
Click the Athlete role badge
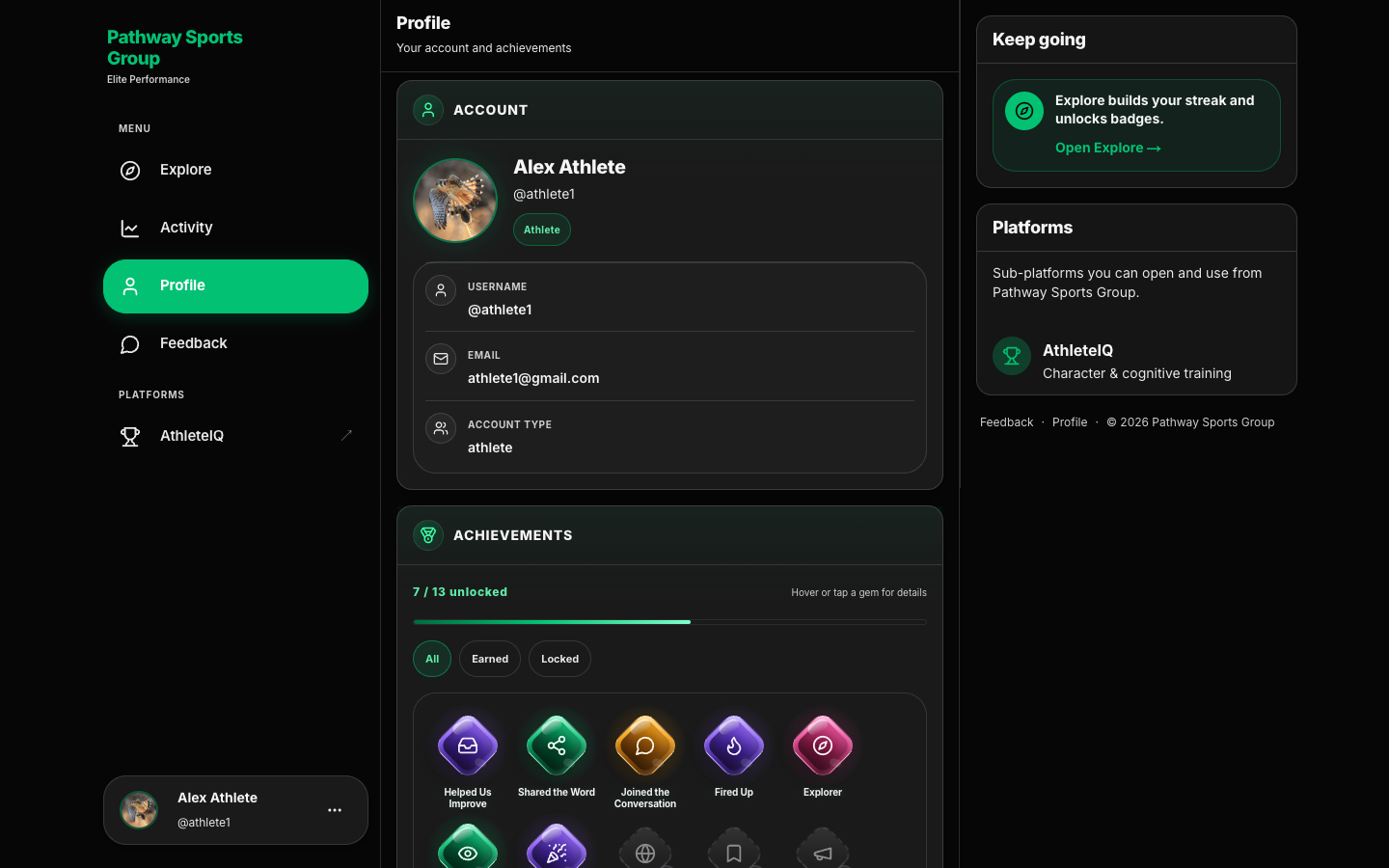pos(542,230)
